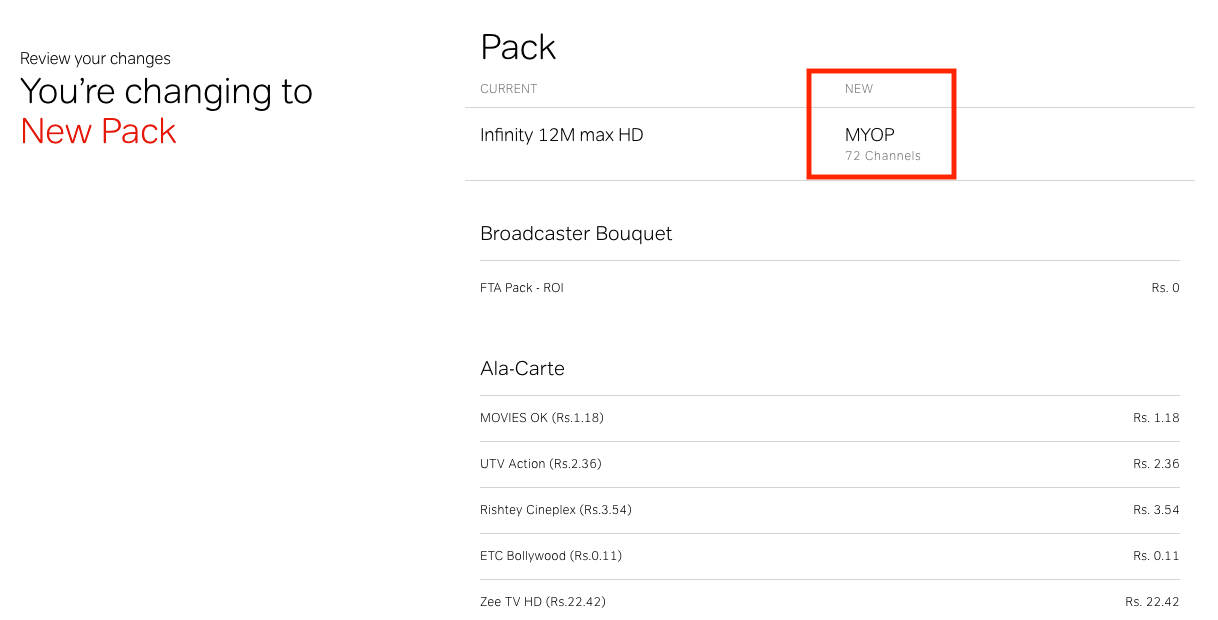The width and height of the screenshot is (1218, 620).
Task: Click the Broadcaster Bouquet section heading
Action: pos(576,233)
